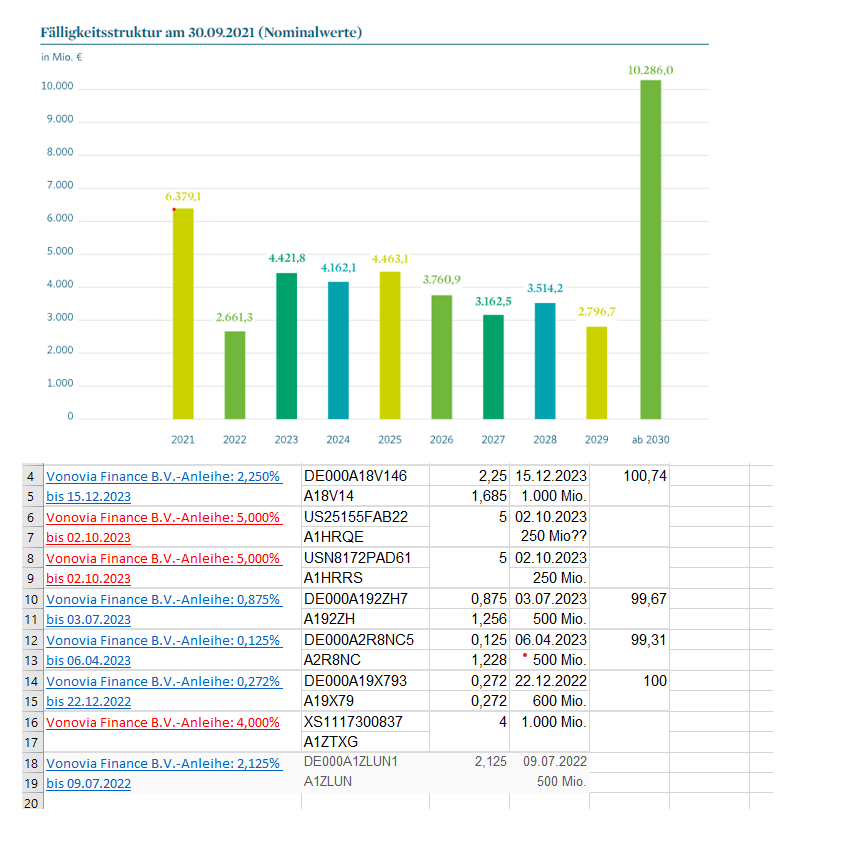The width and height of the screenshot is (843, 859).
Task: Select price cell 99,67
Action: 629,599
